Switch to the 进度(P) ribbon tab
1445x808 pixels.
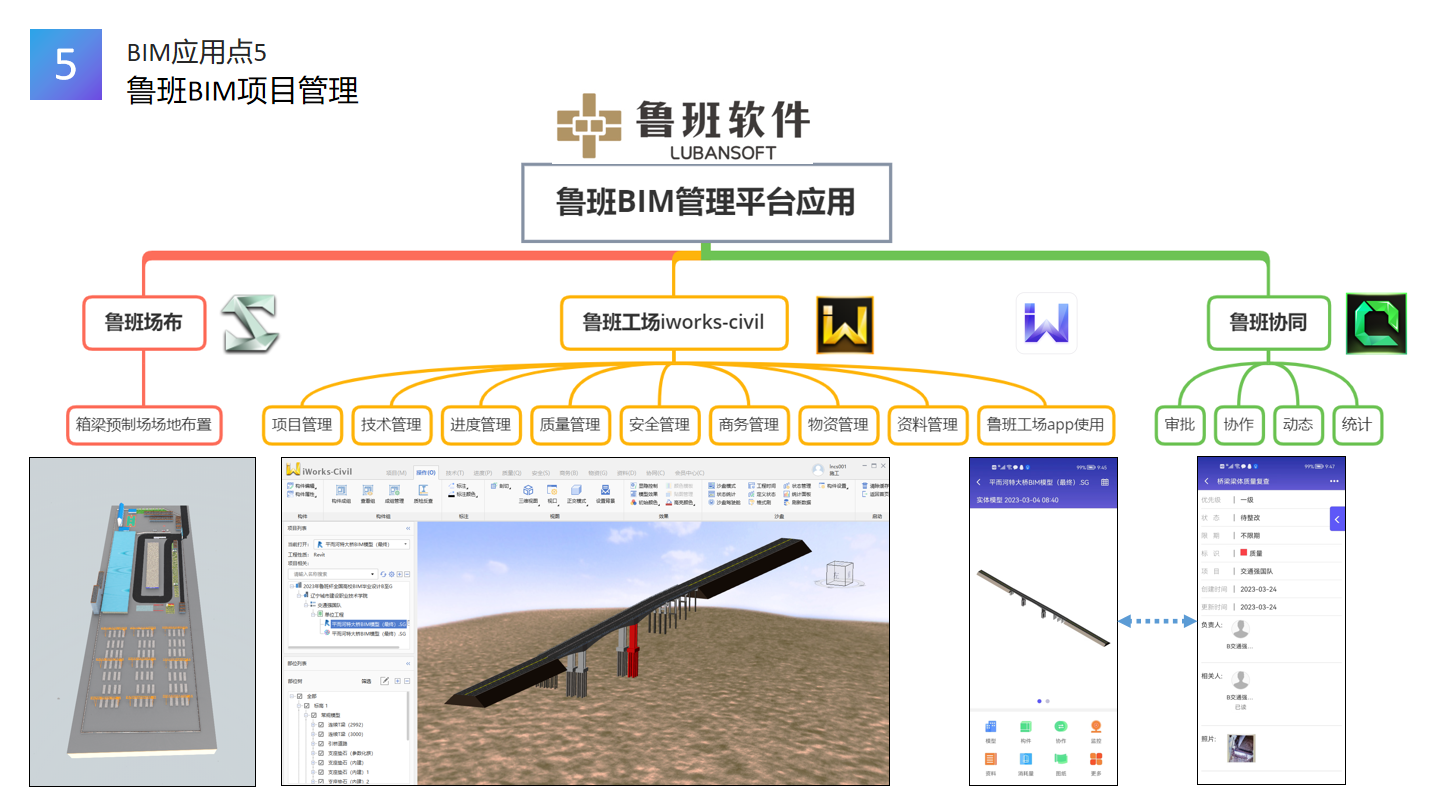click(482, 473)
